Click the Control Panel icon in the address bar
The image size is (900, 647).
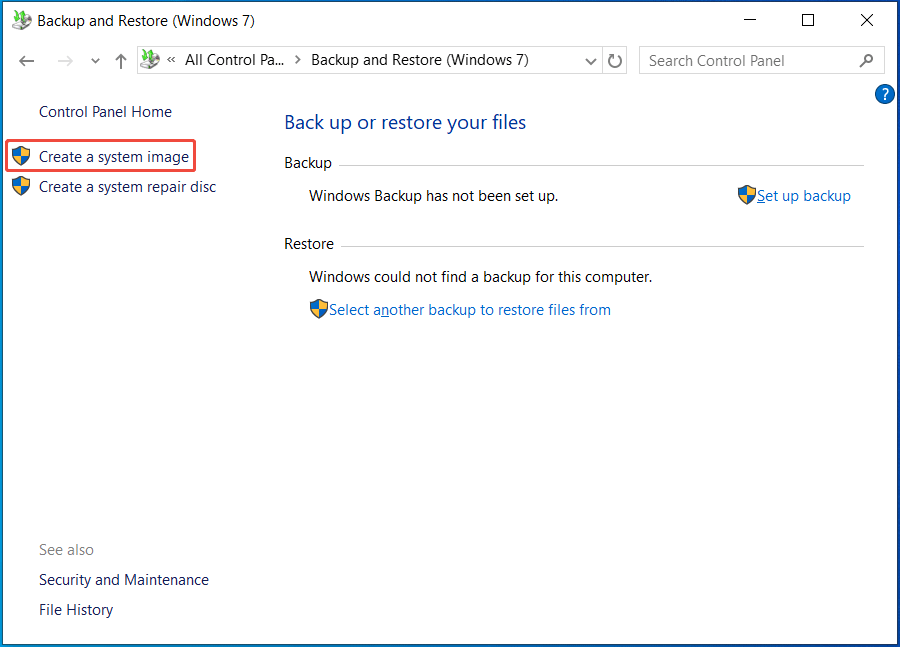pyautogui.click(x=151, y=60)
